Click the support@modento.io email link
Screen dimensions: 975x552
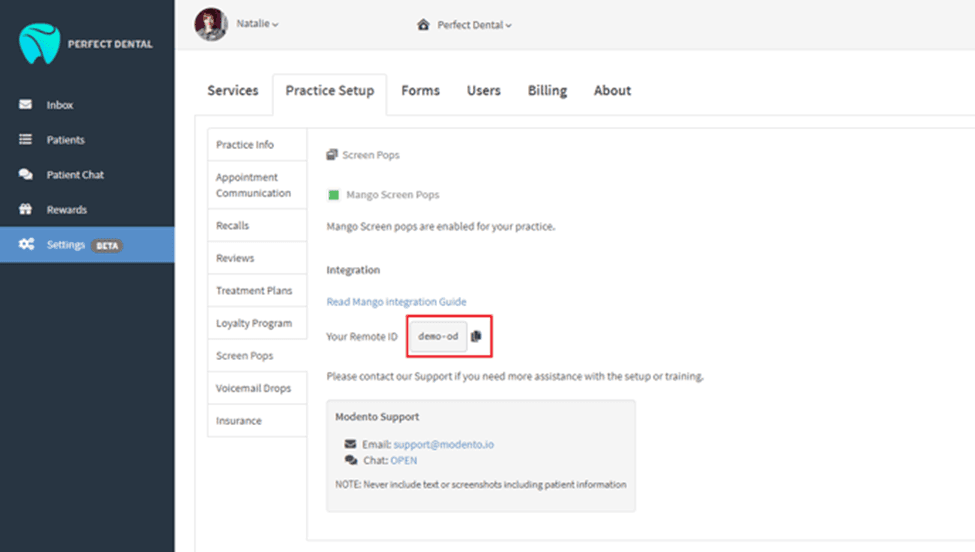(x=443, y=444)
